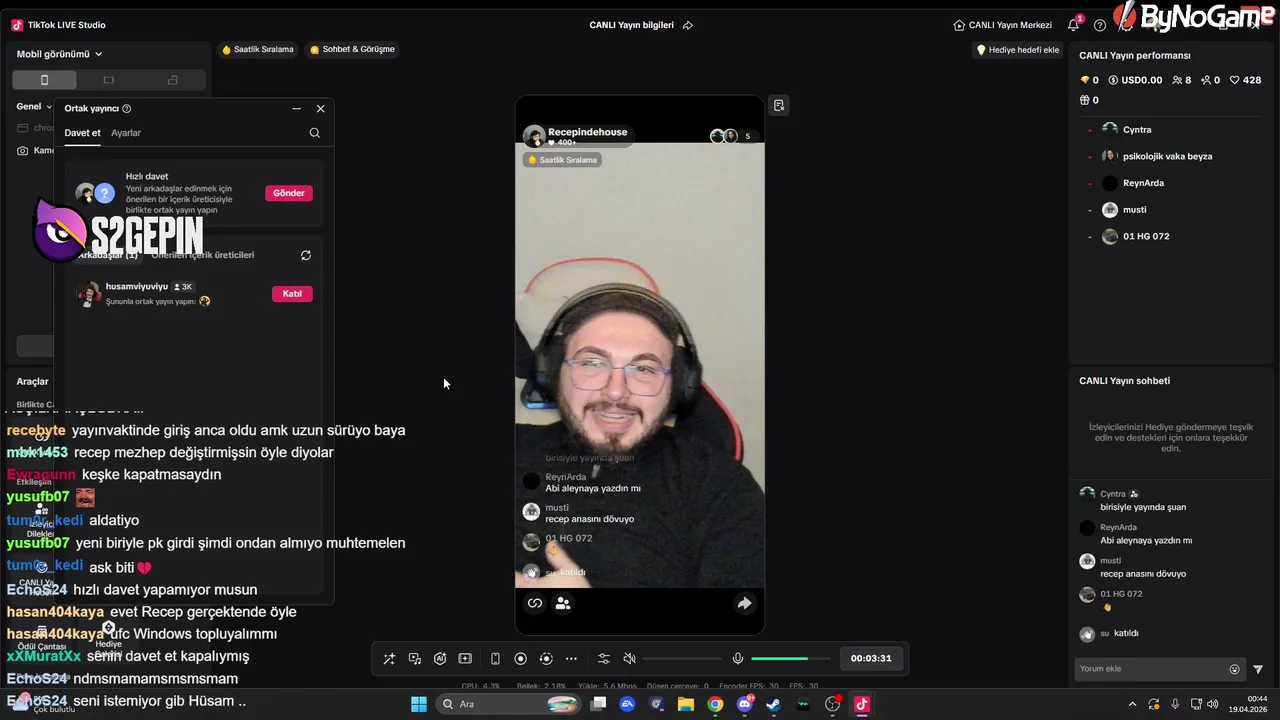The height and width of the screenshot is (720, 1280).
Task: Switch to the Davet et tab
Action: click(82, 133)
